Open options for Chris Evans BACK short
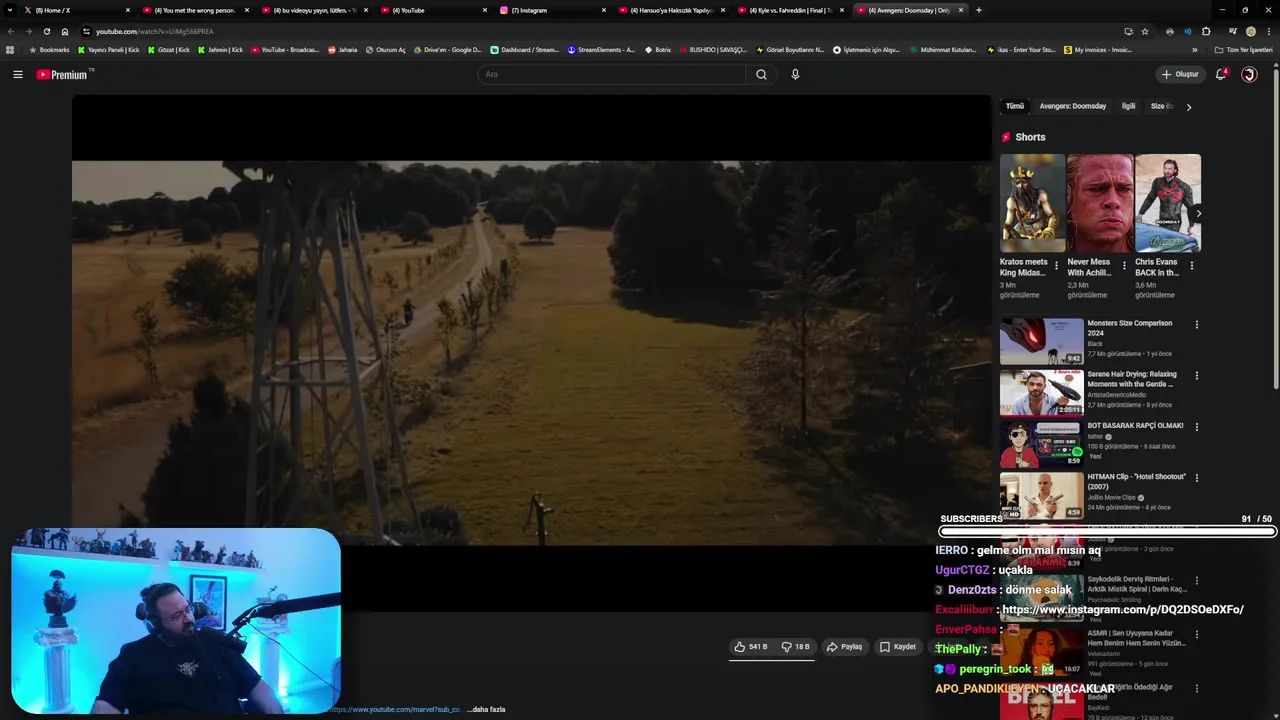 pos(1192,266)
